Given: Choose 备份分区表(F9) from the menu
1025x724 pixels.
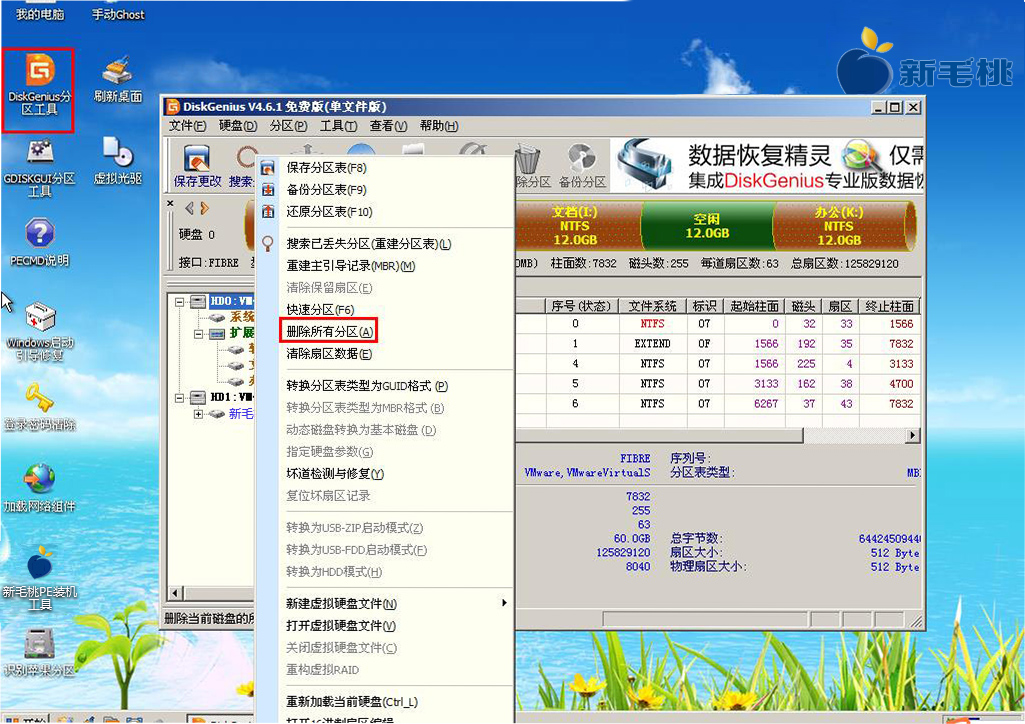Looking at the screenshot, I should click(x=386, y=189).
